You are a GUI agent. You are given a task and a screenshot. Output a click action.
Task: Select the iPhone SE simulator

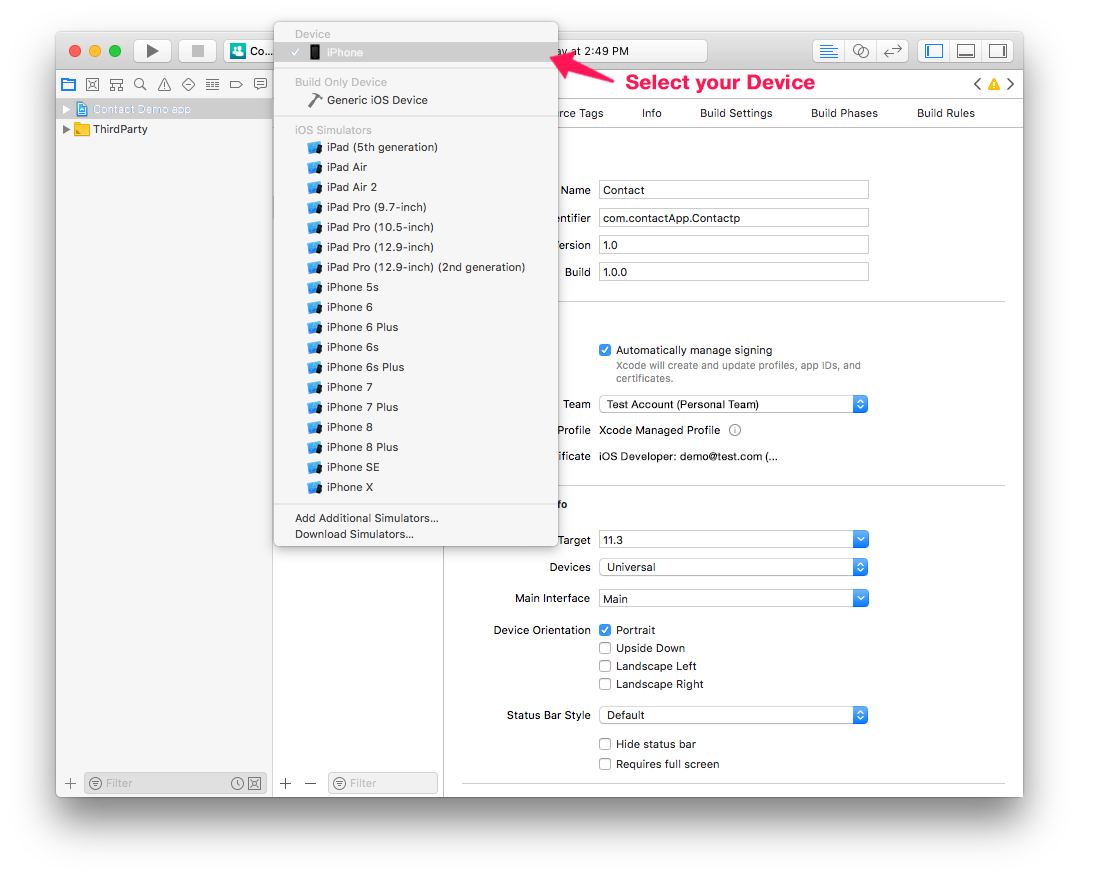coord(415,467)
